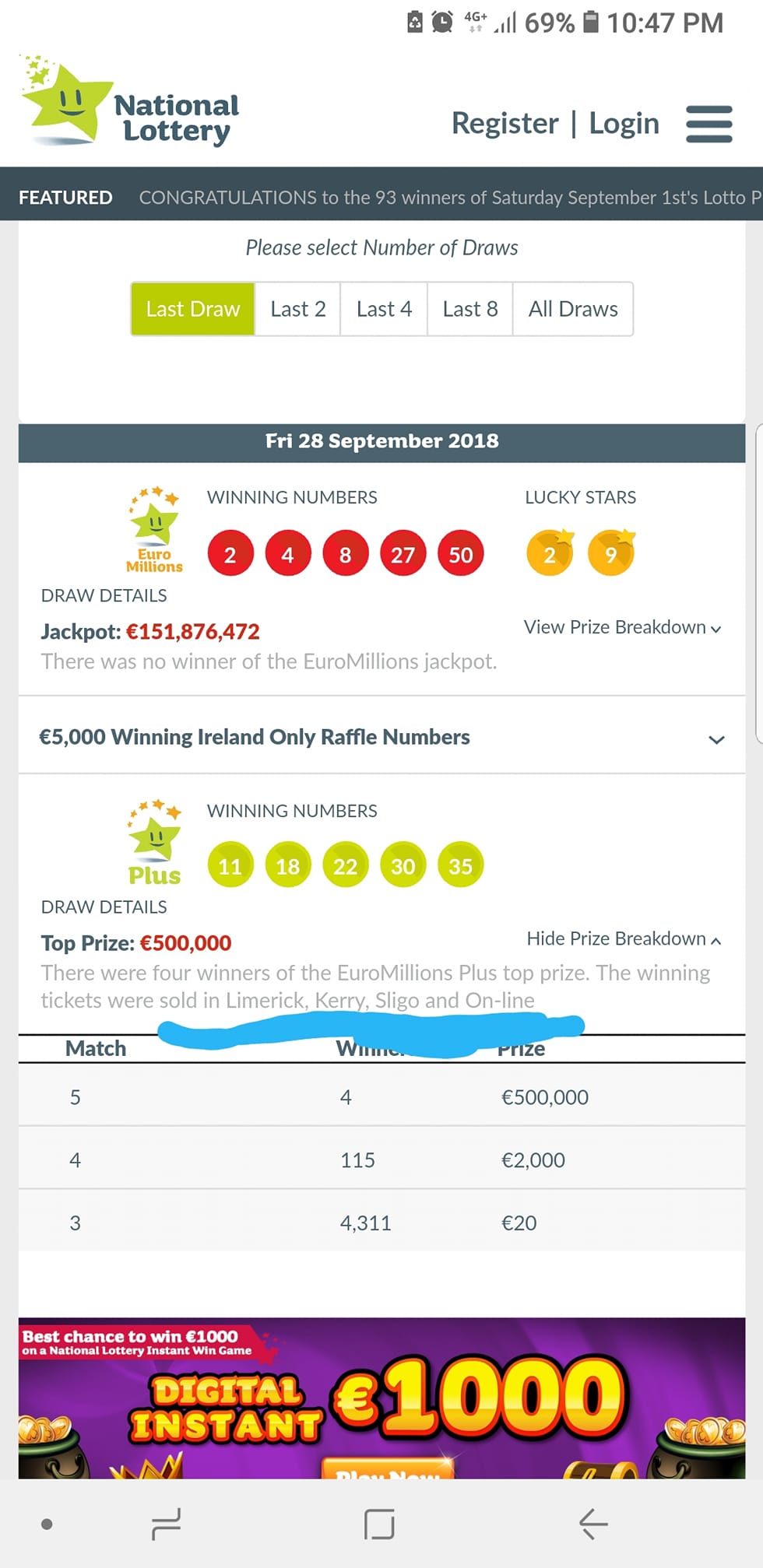The width and height of the screenshot is (763, 1568).
Task: Tap the EuroMillions game logo
Action: [155, 530]
